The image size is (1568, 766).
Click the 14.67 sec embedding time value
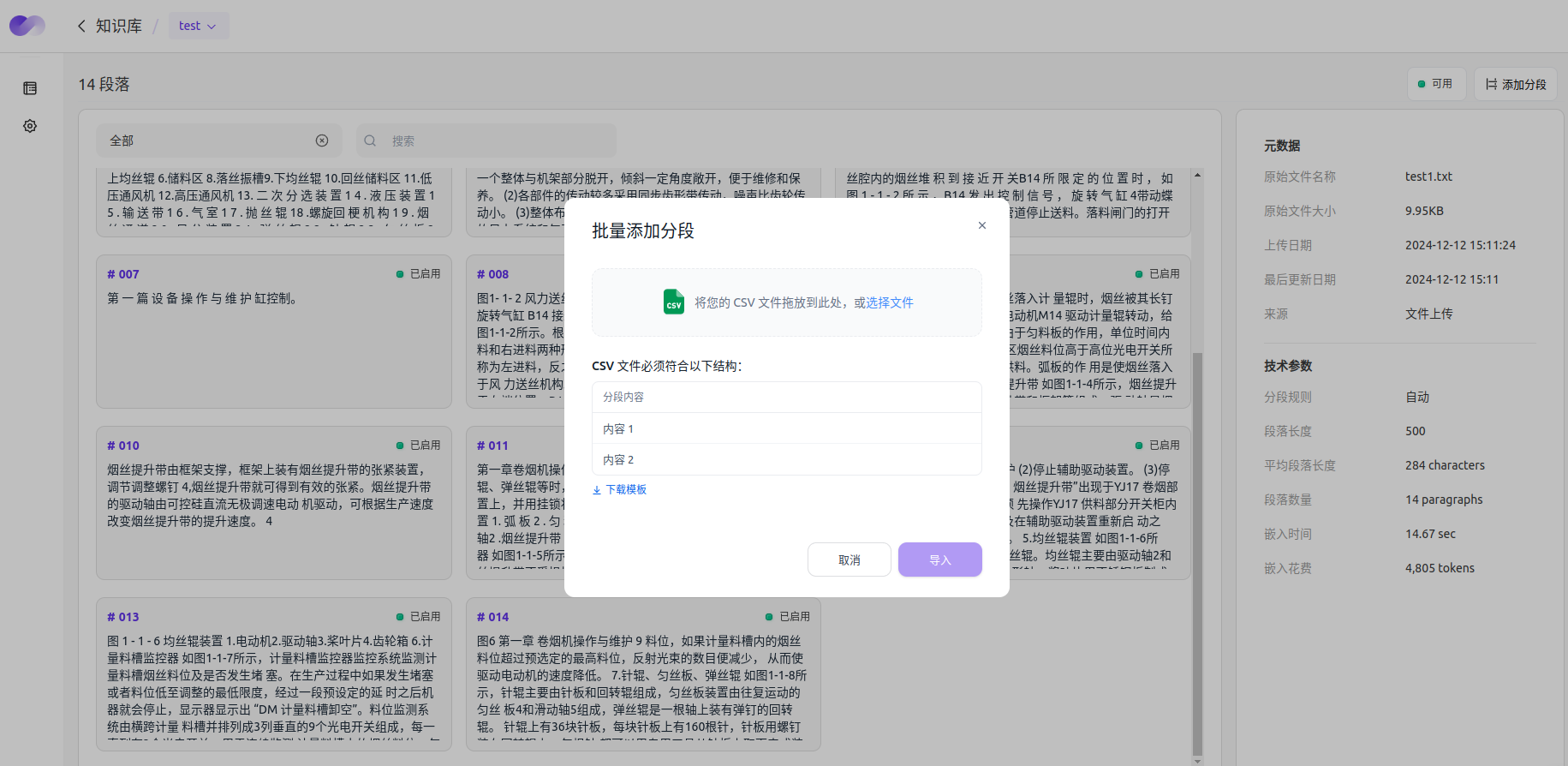[1430, 534]
